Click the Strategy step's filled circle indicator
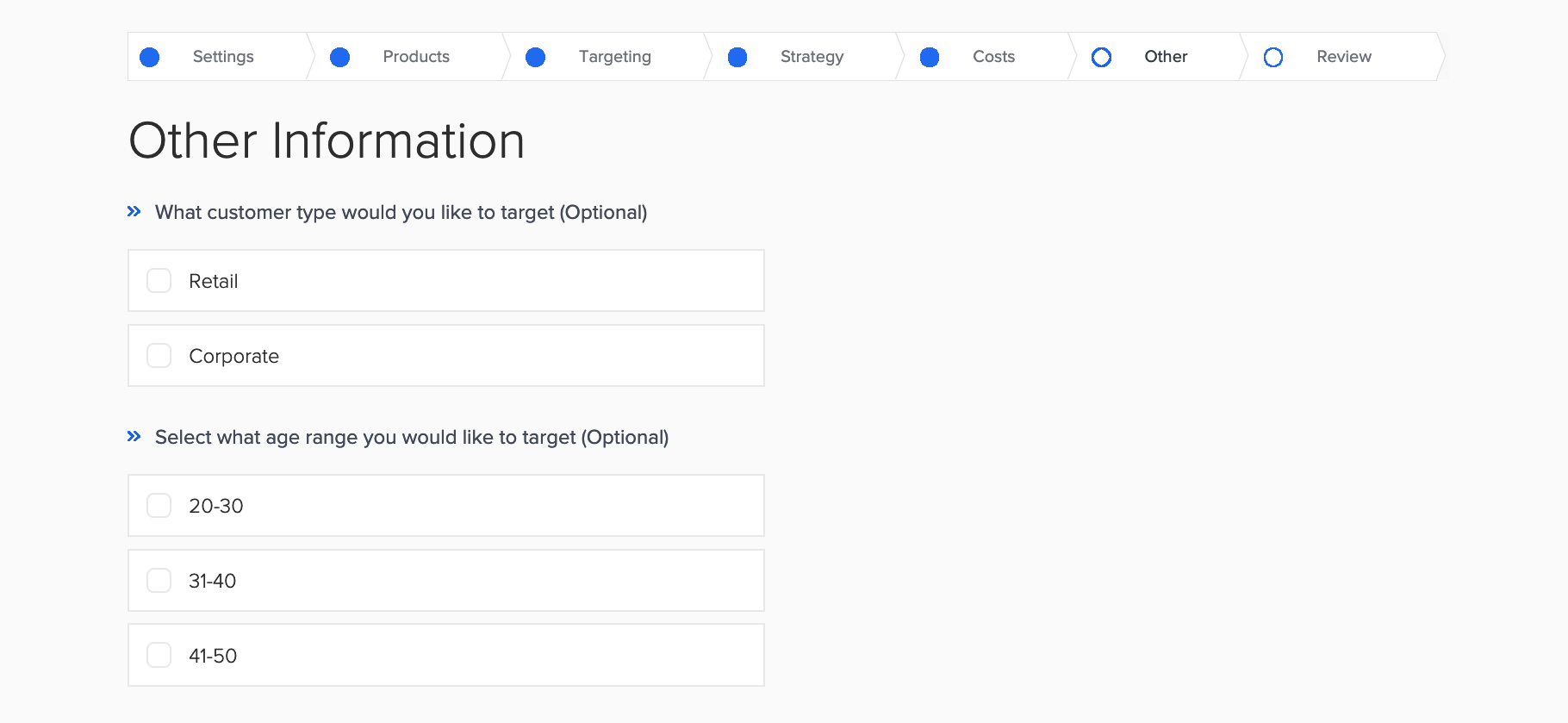 click(x=737, y=57)
